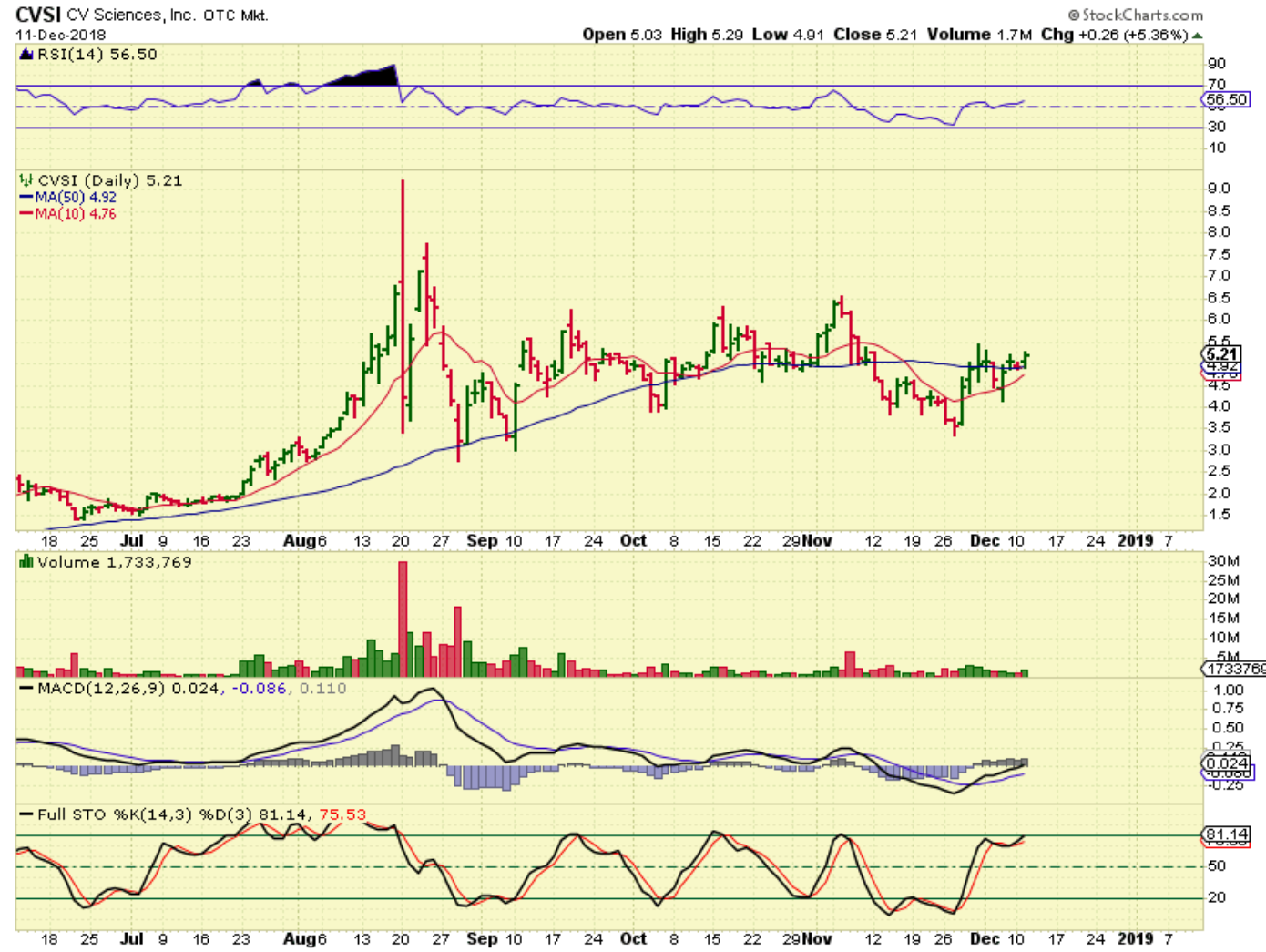Viewport: 1266px width, 952px height.
Task: Click the green up-arrow beside the Chg value
Action: pos(1197,36)
